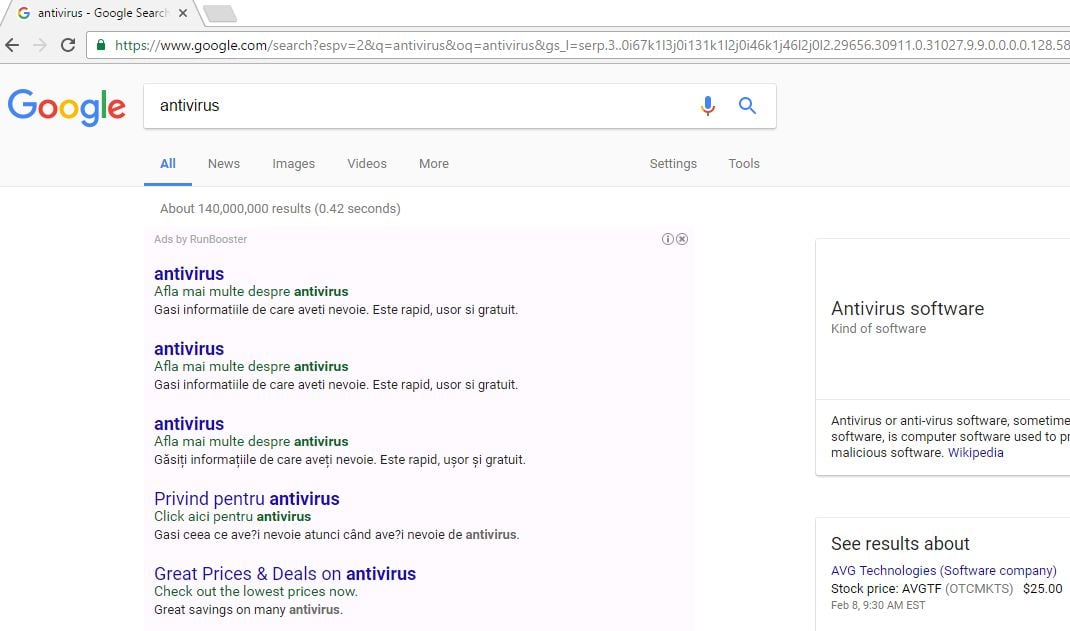Viewport: 1070px width, 631px height.
Task: Click the Feb 8, 9:30 AM EST timestamp
Action: point(878,606)
